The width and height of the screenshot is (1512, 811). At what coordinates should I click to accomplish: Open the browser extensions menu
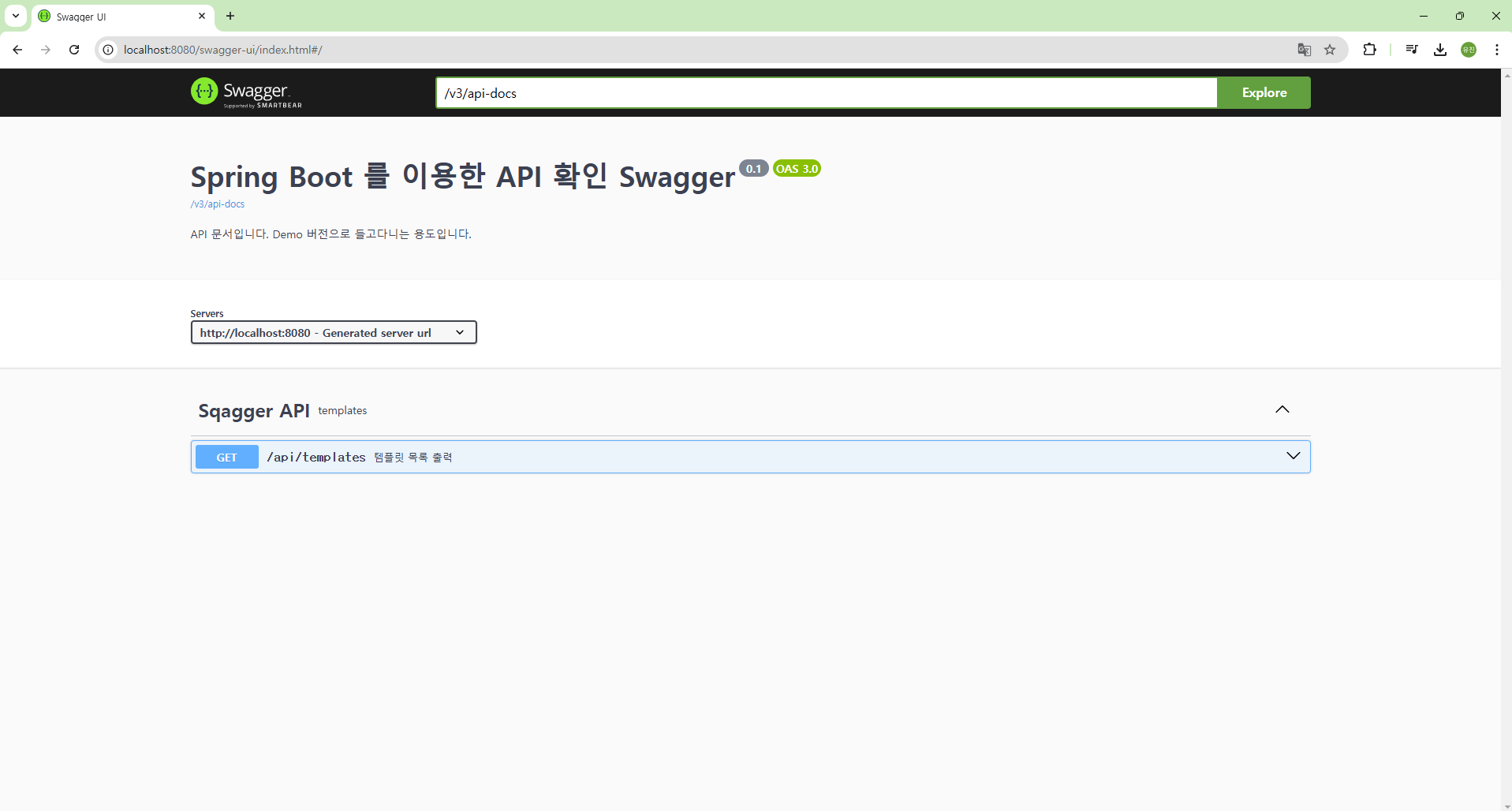click(1370, 50)
